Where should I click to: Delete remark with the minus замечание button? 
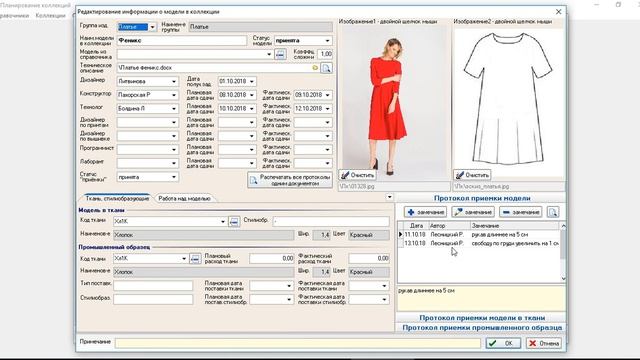521,212
